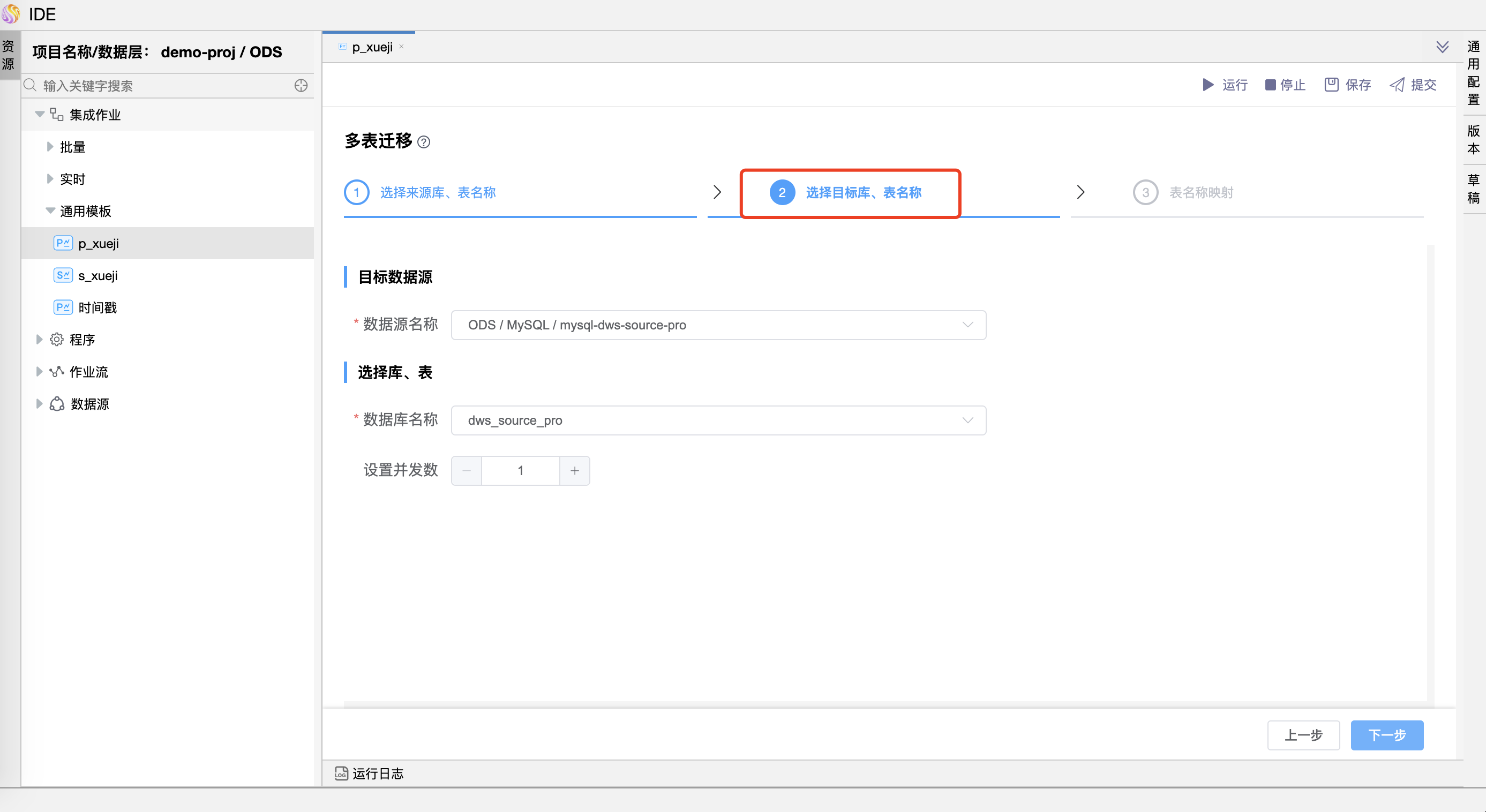Click the locate icon in search bar

pyautogui.click(x=301, y=85)
